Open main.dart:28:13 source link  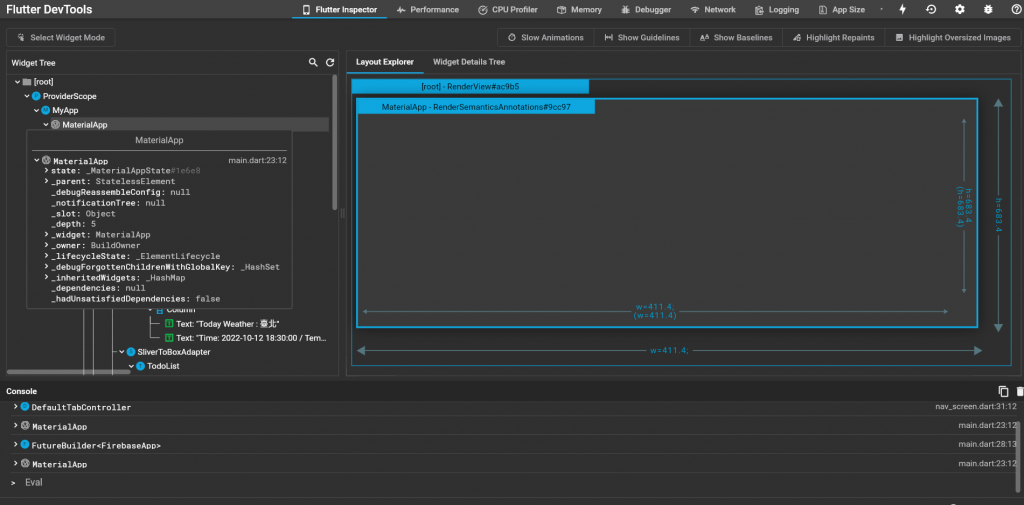987,444
